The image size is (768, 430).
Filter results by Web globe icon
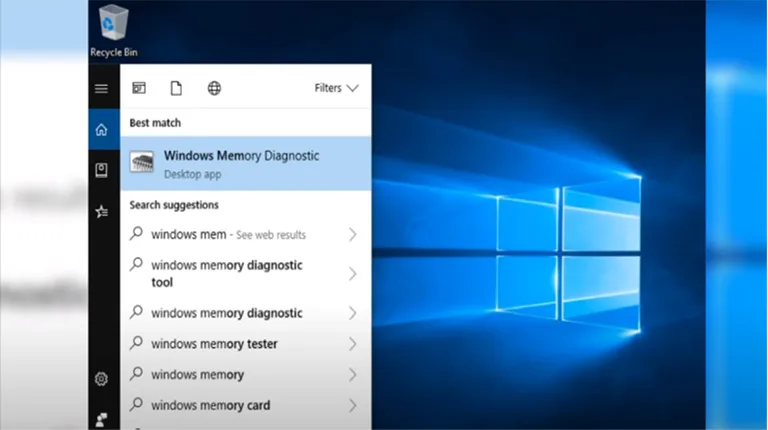coord(214,88)
